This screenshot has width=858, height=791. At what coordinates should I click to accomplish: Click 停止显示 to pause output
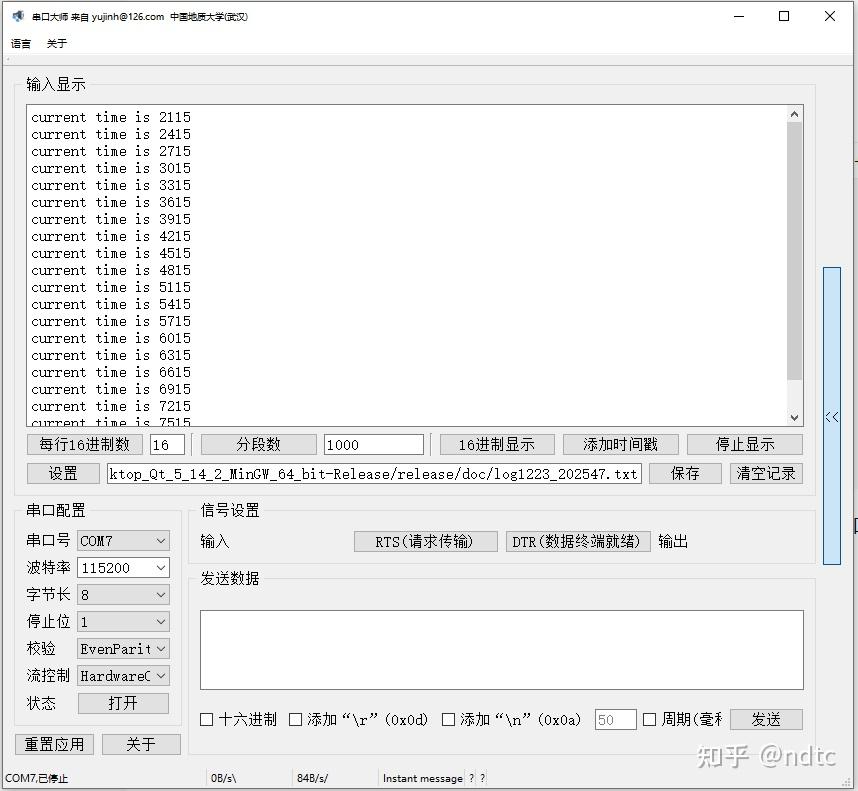tap(745, 444)
